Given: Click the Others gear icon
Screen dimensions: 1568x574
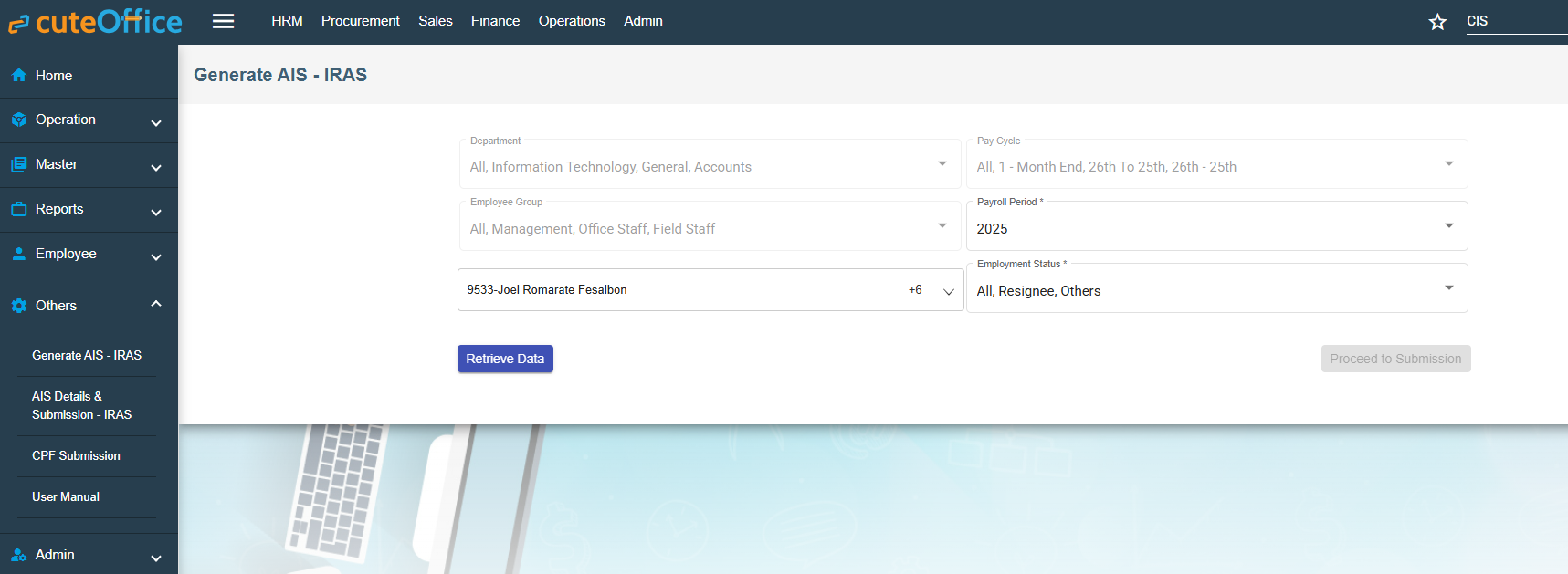Looking at the screenshot, I should [x=18, y=306].
